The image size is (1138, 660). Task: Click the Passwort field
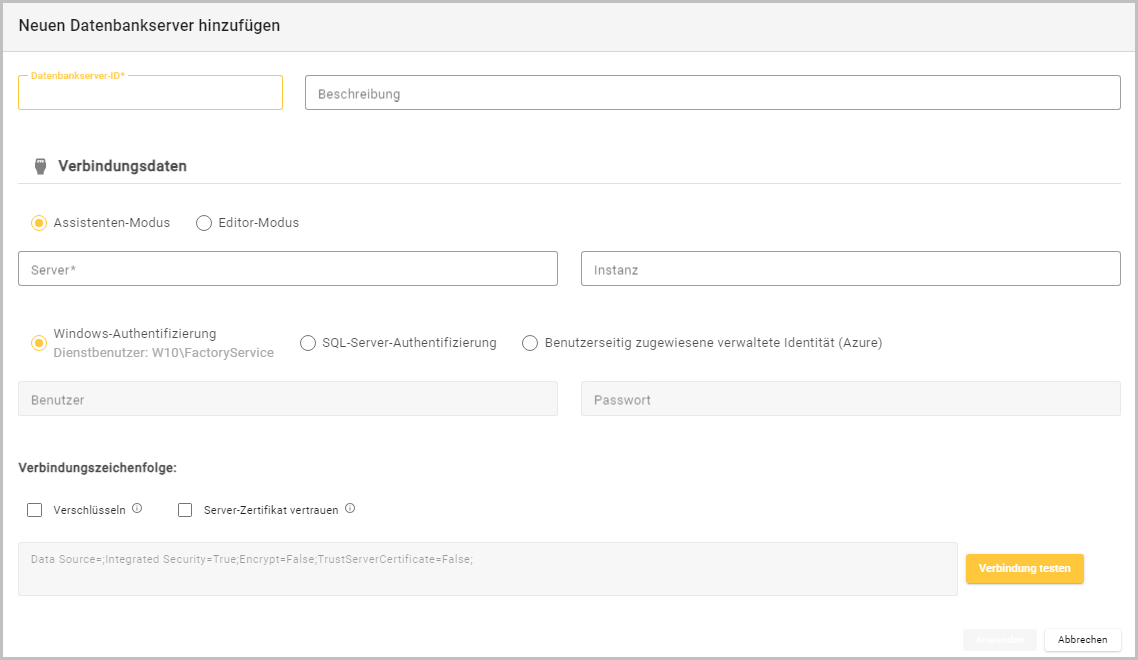(x=850, y=399)
